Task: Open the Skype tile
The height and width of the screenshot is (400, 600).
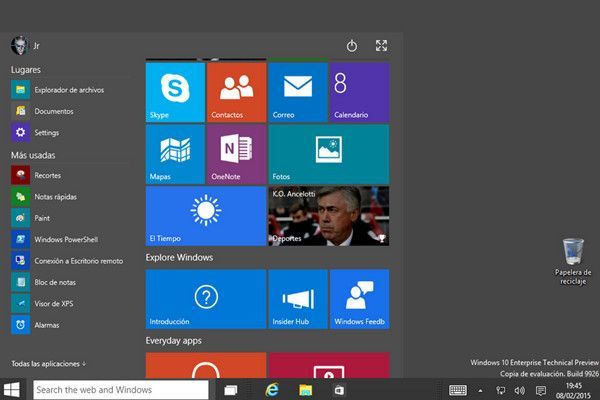Action: point(175,92)
